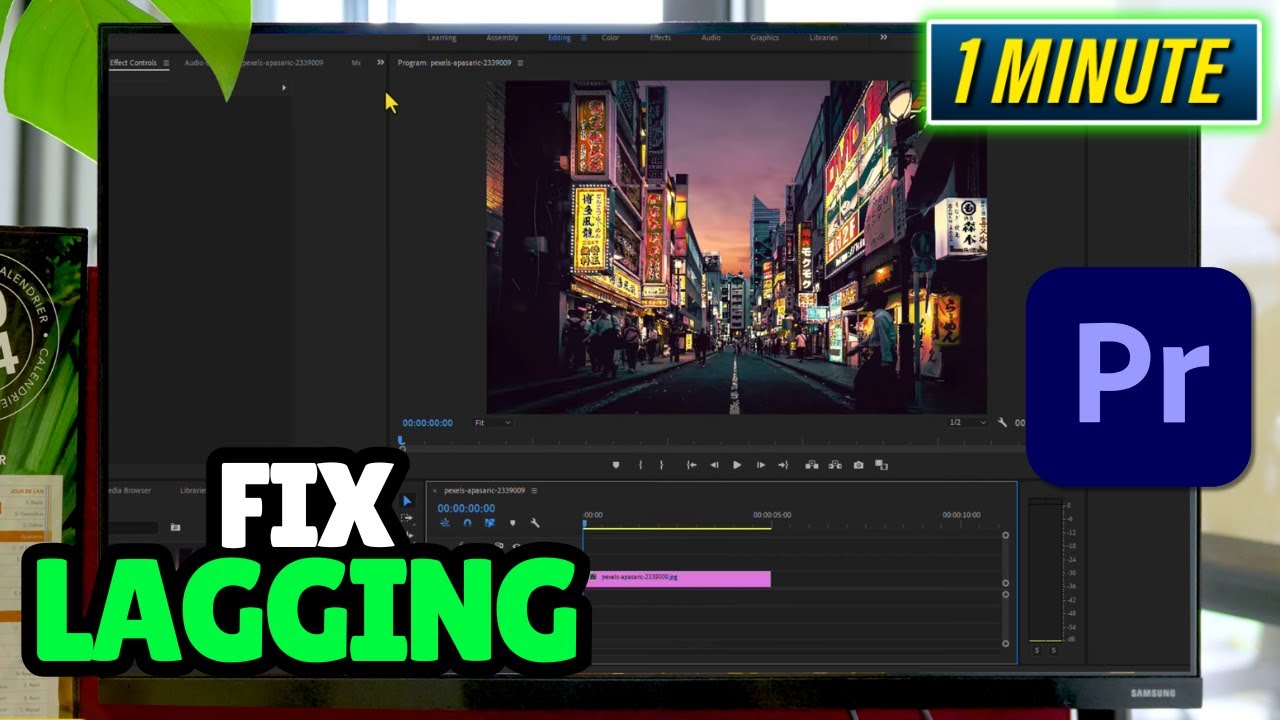This screenshot has height=720, width=1280.
Task: Open the Effect Controls tab
Action: [133, 63]
